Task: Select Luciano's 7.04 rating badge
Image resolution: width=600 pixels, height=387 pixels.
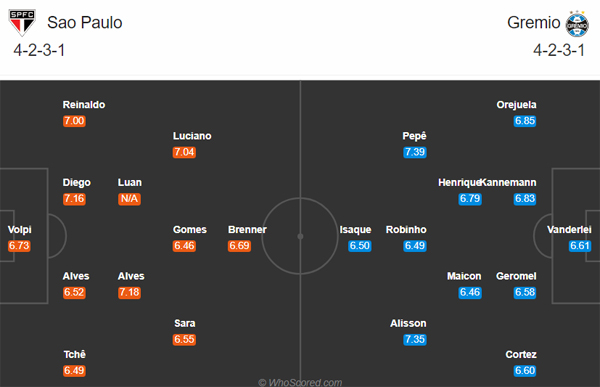Action: [x=184, y=152]
